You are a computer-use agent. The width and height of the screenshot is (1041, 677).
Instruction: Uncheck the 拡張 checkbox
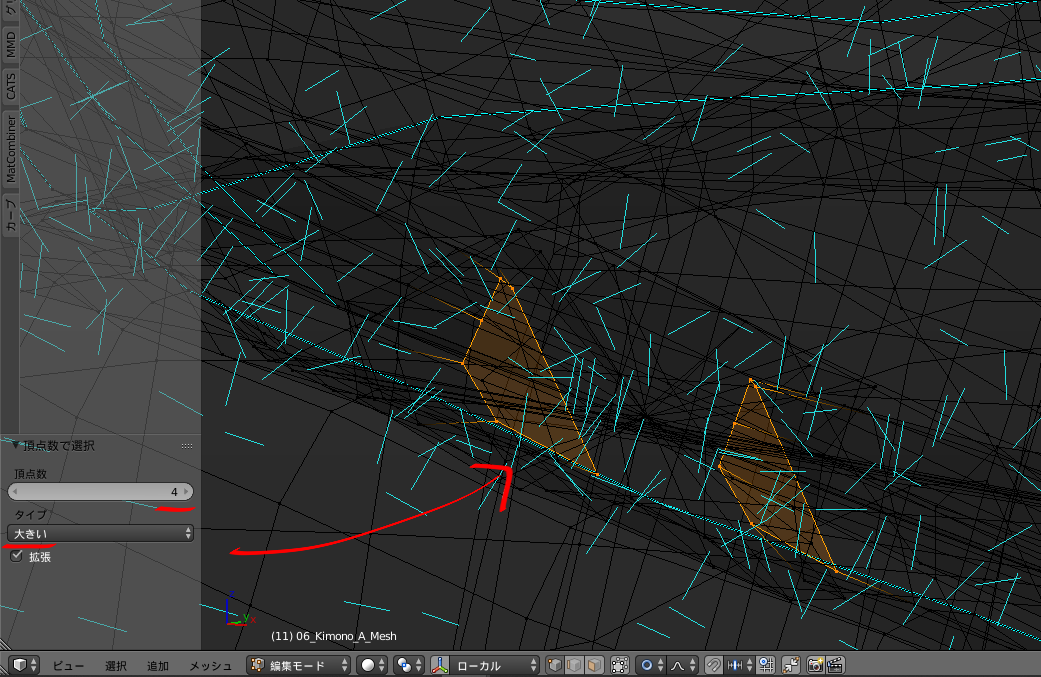click(x=16, y=556)
